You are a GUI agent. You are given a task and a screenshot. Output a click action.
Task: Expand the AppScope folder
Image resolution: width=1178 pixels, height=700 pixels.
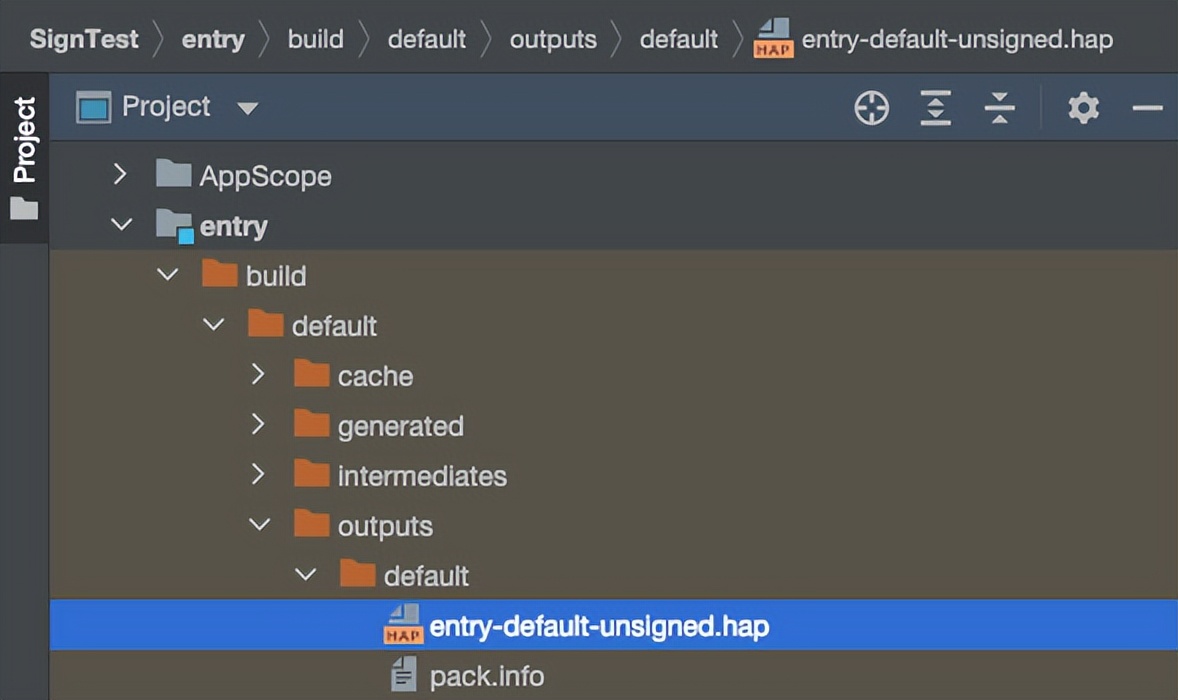pyautogui.click(x=121, y=175)
